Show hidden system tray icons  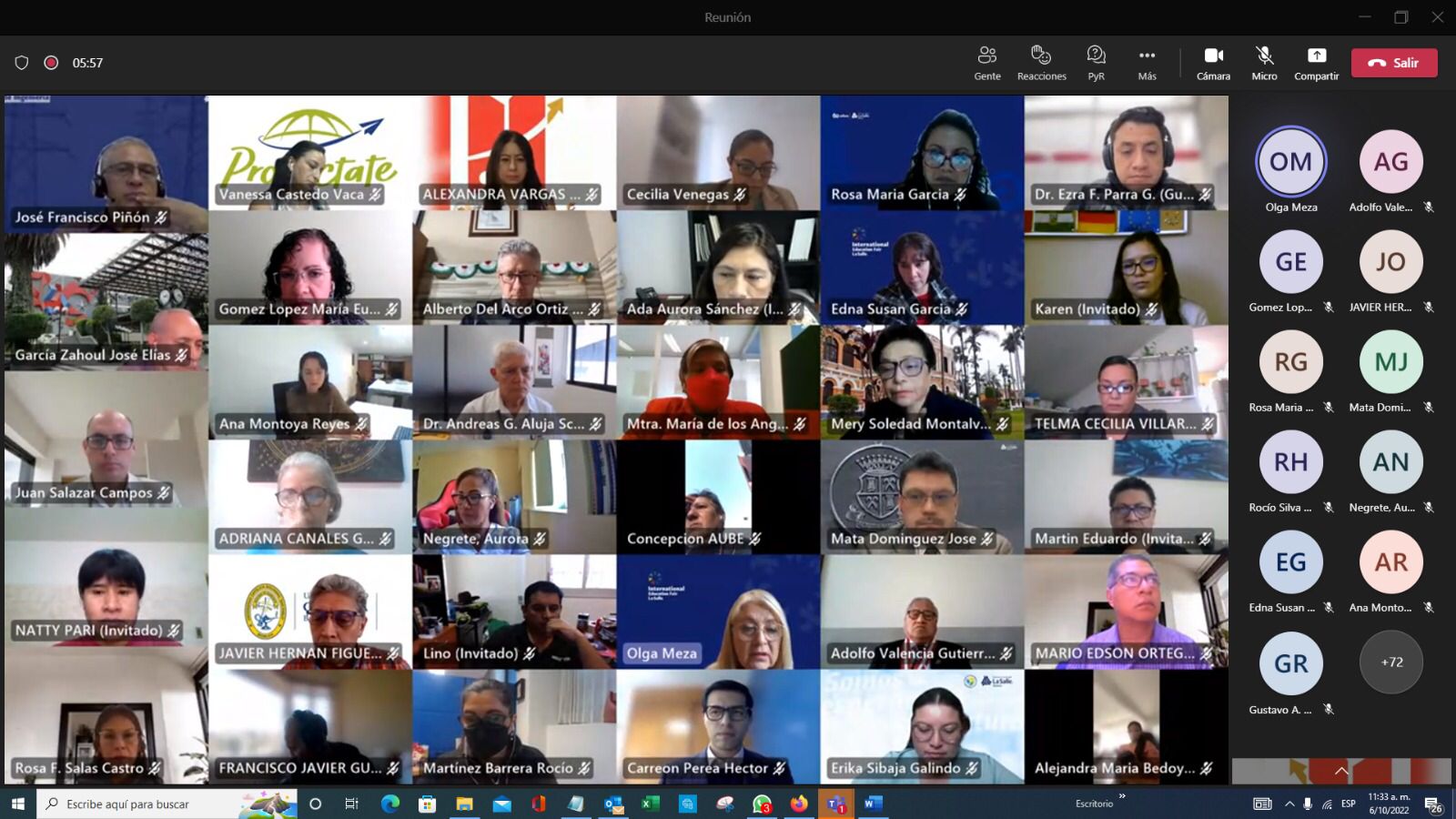click(1289, 804)
